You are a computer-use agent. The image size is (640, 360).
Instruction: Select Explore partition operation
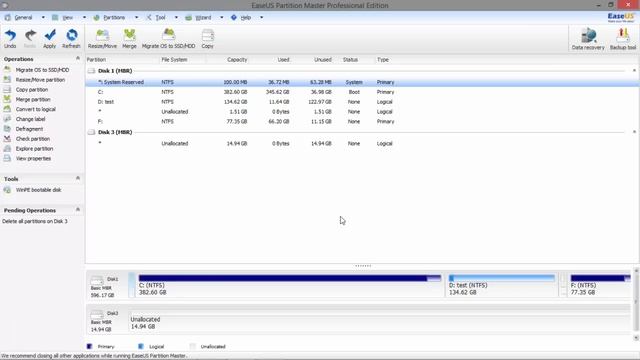(x=34, y=149)
